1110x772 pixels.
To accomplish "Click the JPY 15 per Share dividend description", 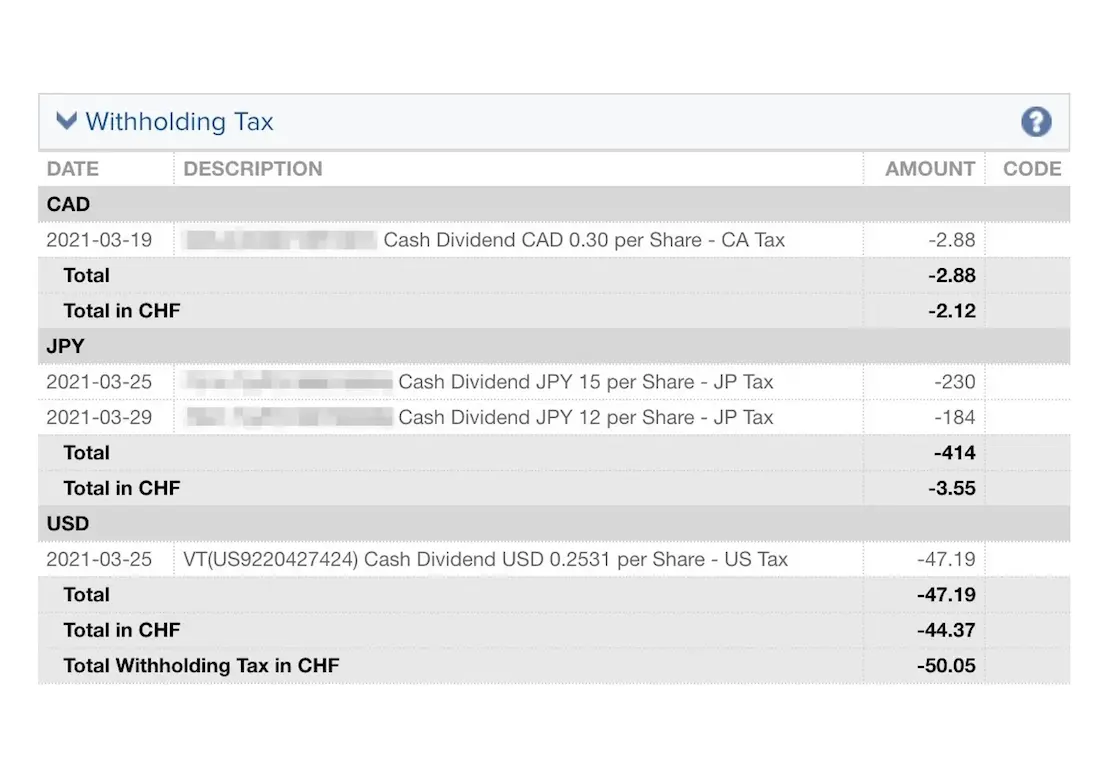I will 585,382.
